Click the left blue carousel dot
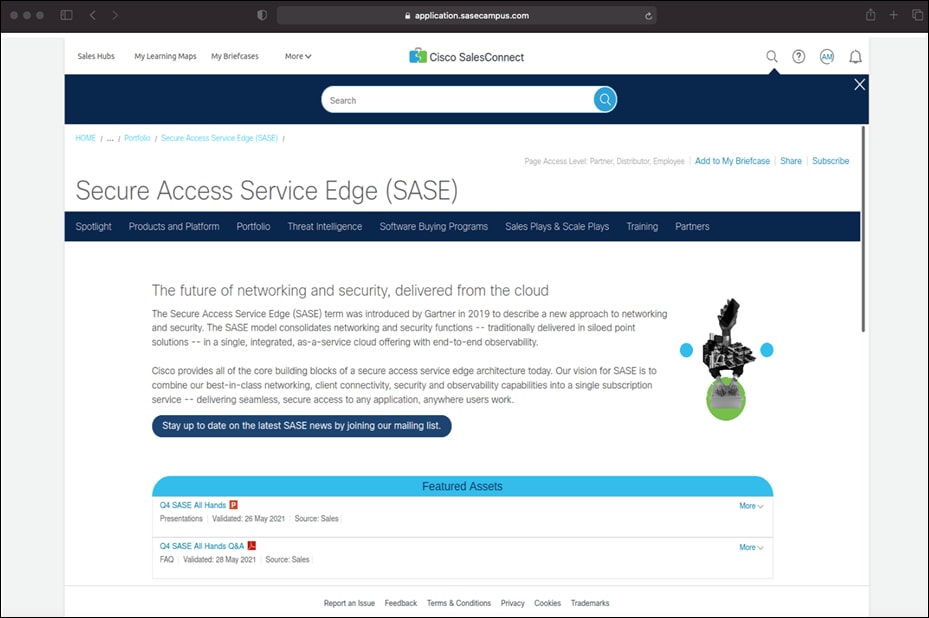Viewport: 929px width, 618px height. pyautogui.click(x=686, y=350)
